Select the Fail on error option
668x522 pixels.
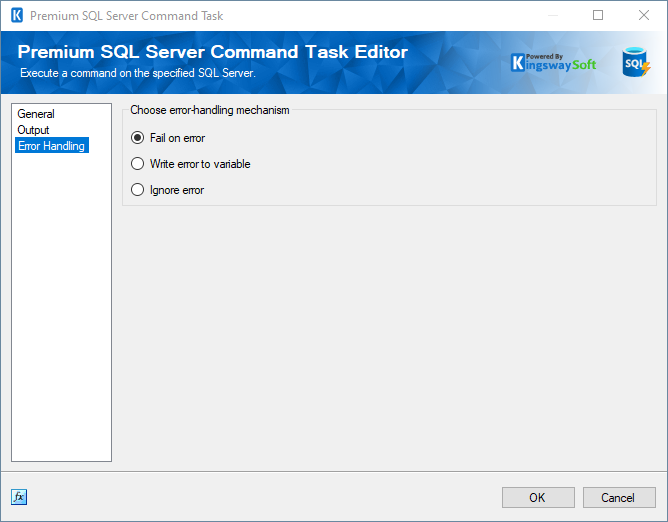pos(169,138)
